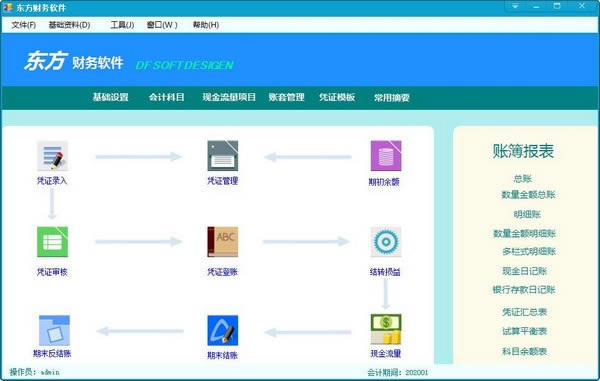The width and height of the screenshot is (600, 381).
Task: Open the 现金流量 money icon
Action: click(x=386, y=329)
